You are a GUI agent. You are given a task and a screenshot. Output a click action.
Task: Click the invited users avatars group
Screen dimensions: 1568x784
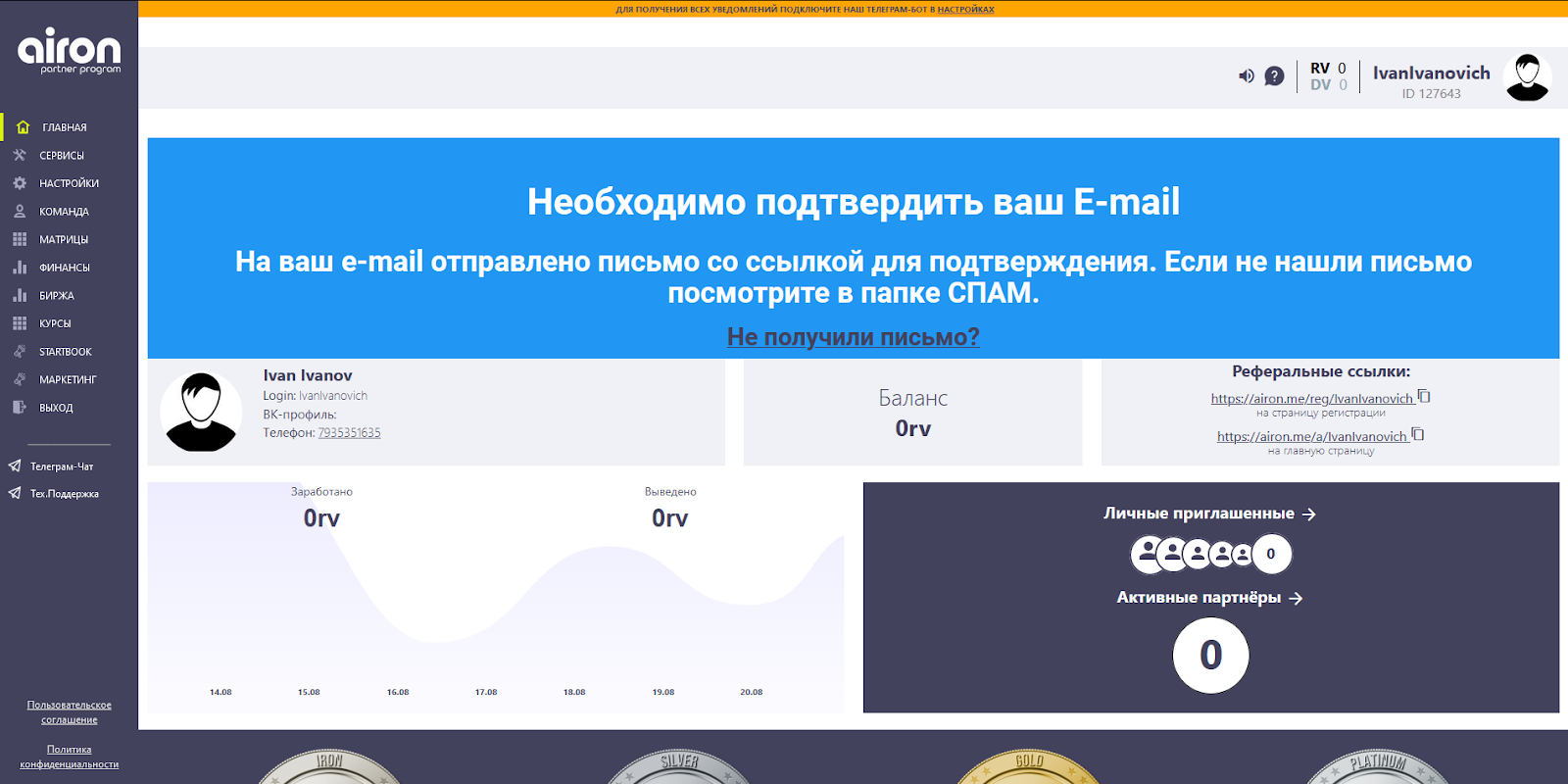pos(1211,555)
